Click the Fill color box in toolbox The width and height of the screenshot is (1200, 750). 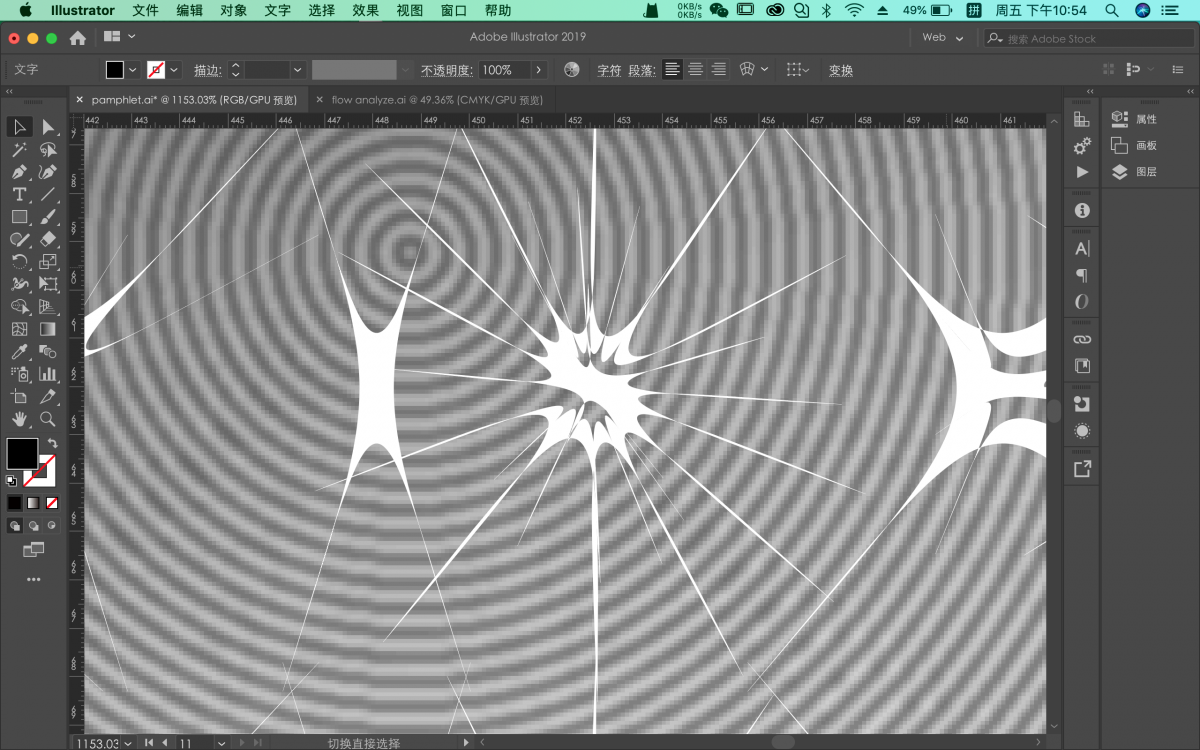click(x=22, y=453)
